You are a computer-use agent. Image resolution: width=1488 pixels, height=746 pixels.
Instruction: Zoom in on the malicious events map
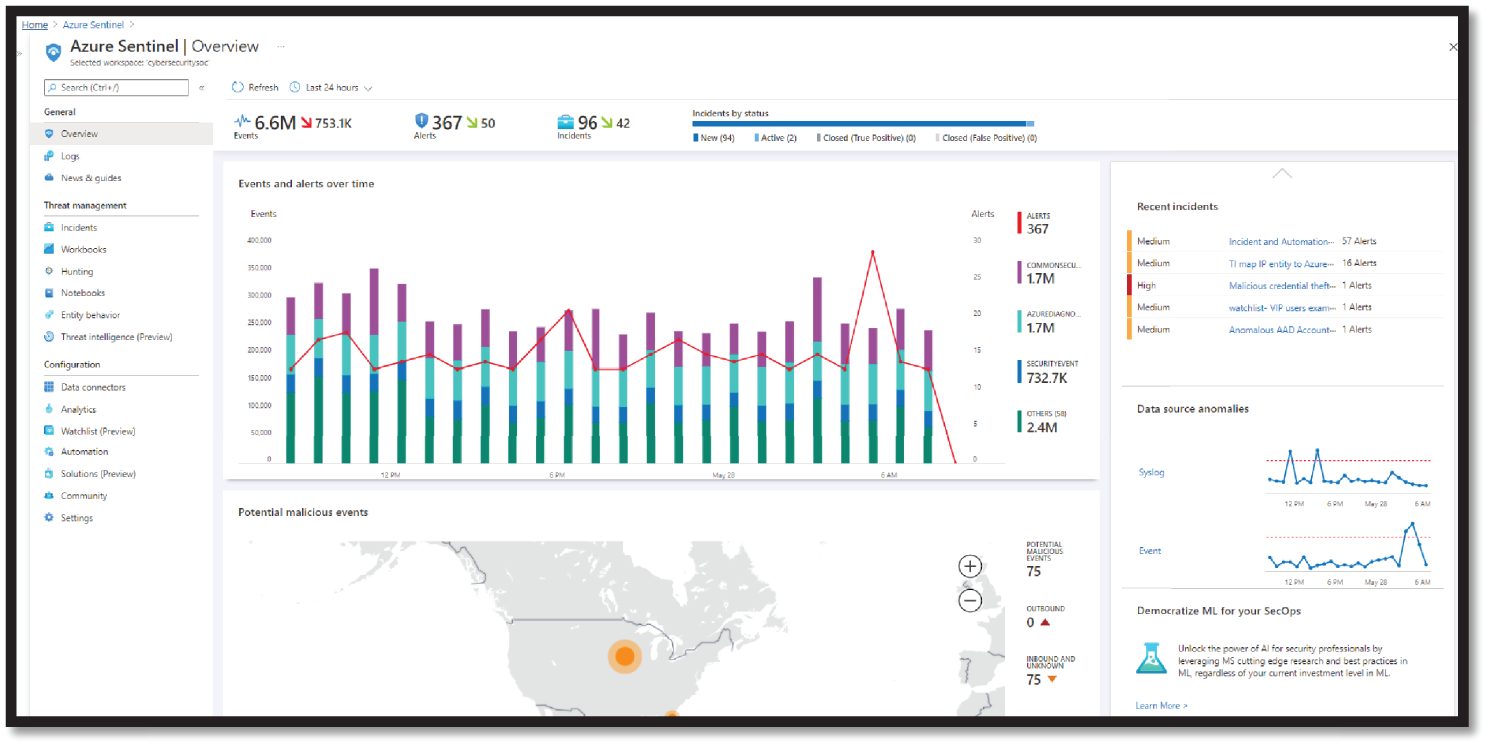coord(970,567)
